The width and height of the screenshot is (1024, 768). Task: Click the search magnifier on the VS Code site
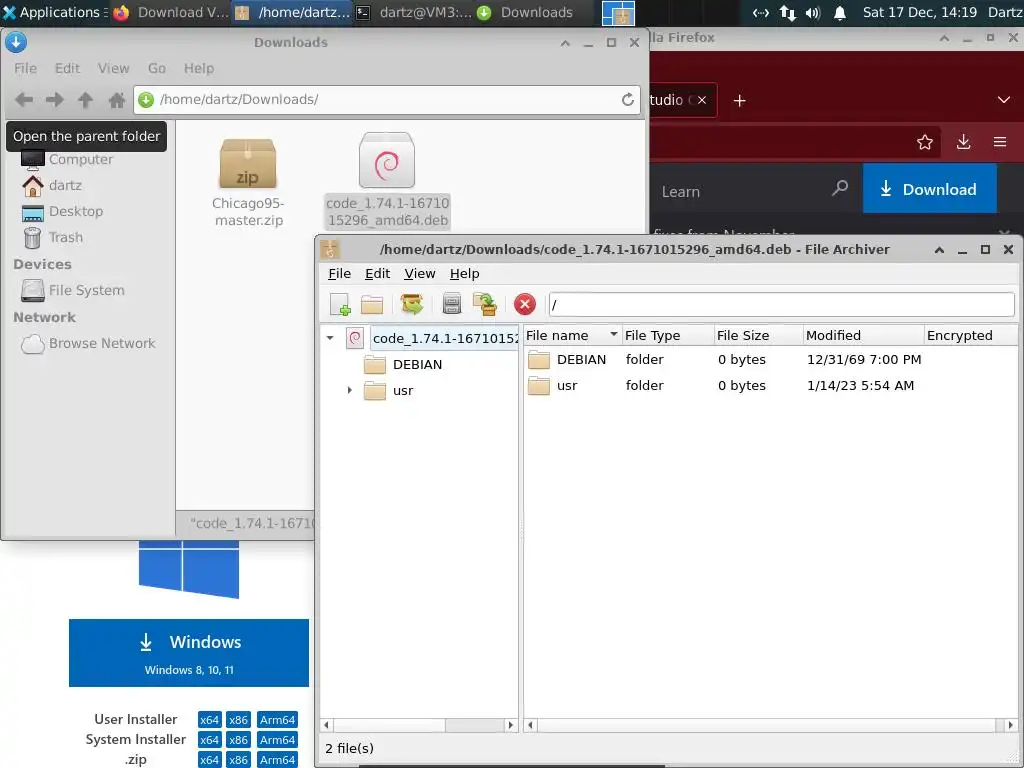(840, 188)
